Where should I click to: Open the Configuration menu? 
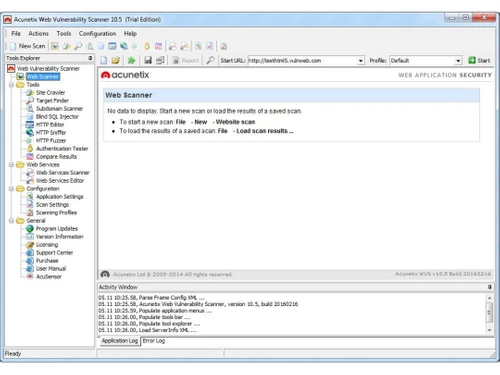(97, 33)
